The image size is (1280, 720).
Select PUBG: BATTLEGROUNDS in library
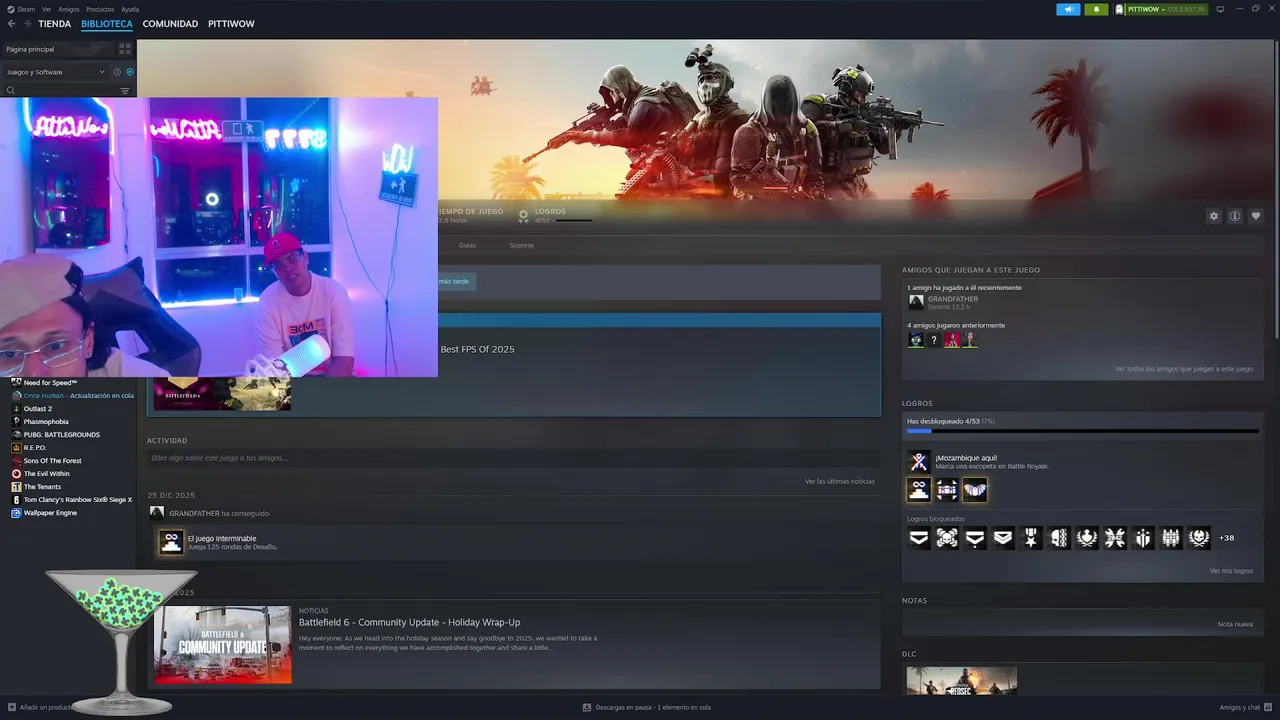pos(62,435)
